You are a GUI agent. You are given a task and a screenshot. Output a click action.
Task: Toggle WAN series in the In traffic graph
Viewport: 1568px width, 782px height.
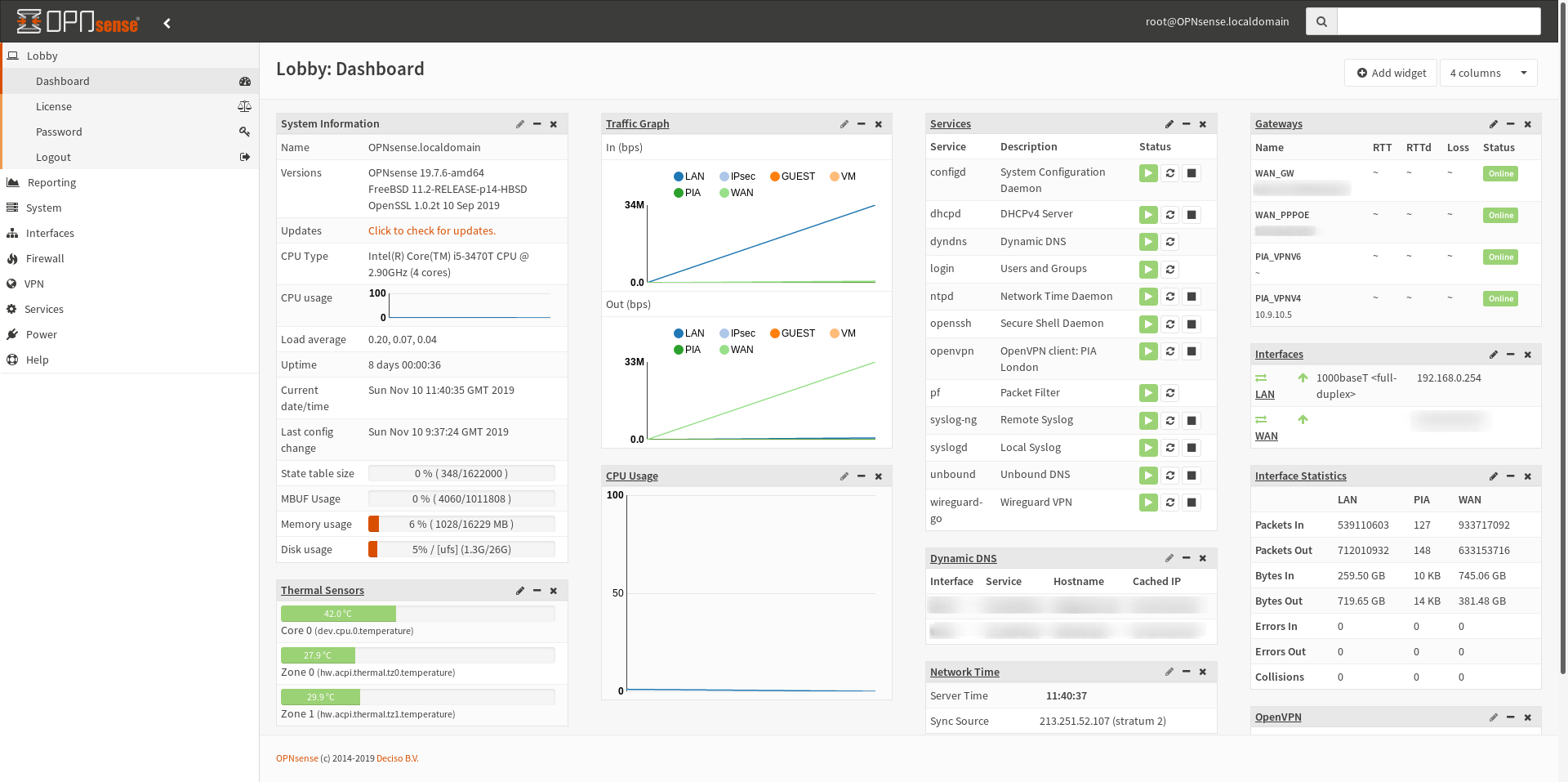[x=737, y=193]
